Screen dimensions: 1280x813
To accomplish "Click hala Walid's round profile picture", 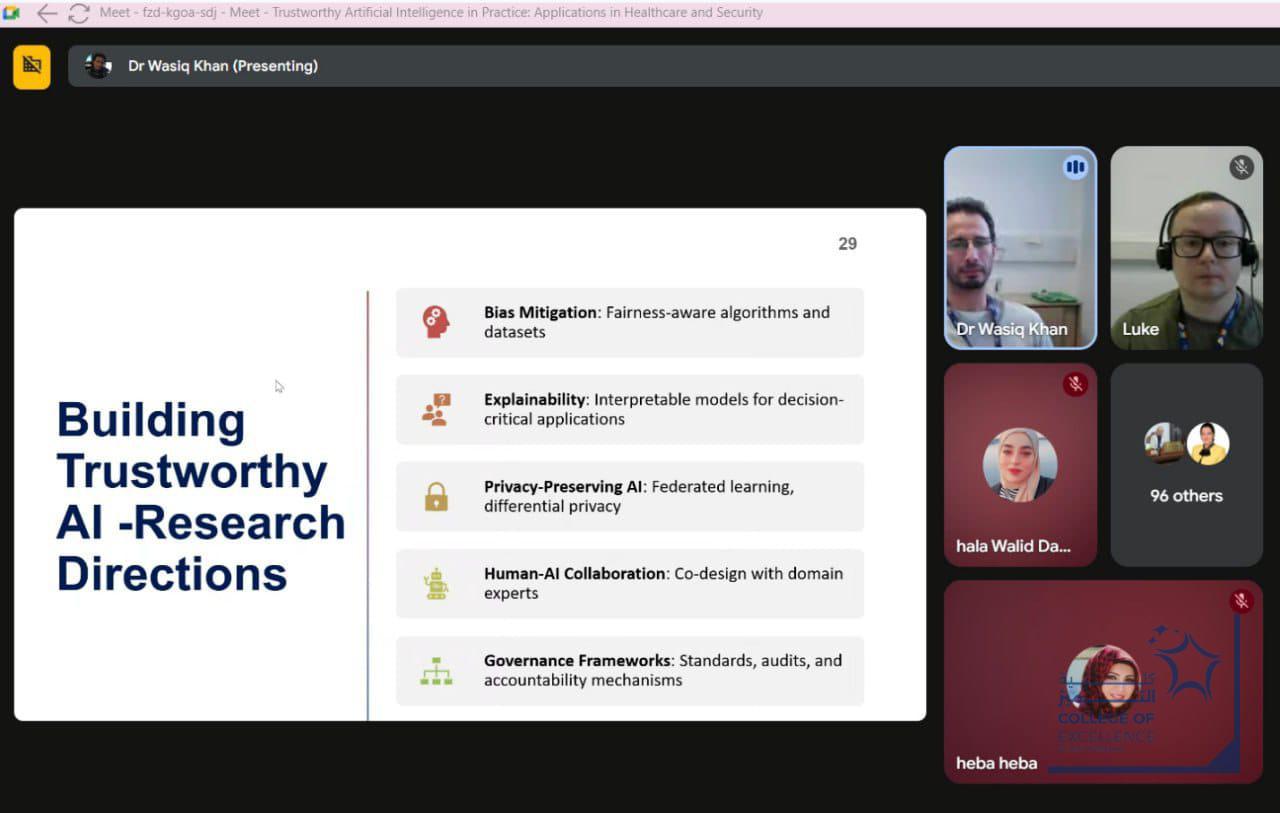I will (1020, 465).
